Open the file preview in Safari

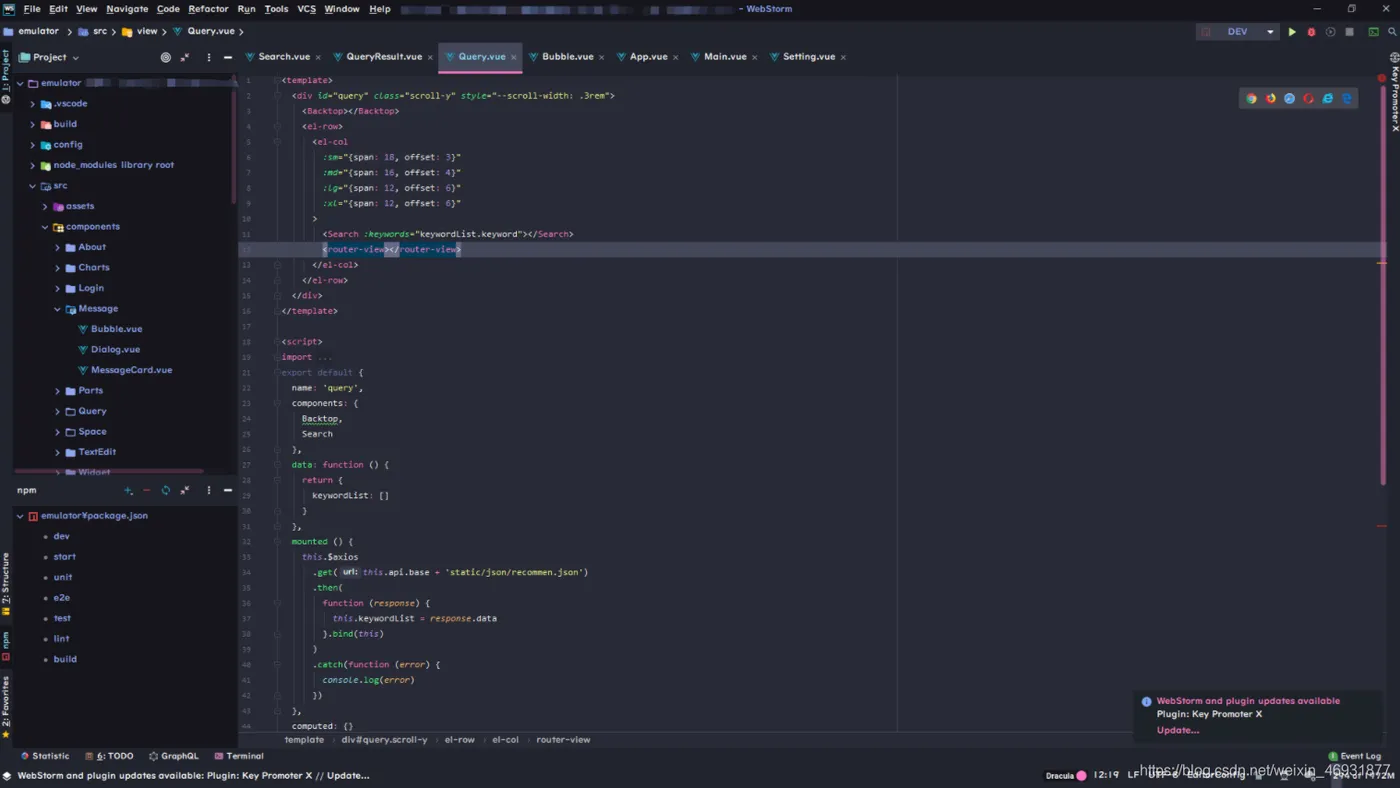pos(1289,98)
